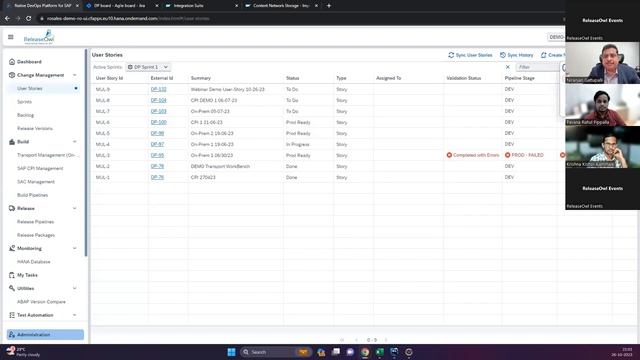Open Transport Management (On-...) sidebar item
This screenshot has height=360, width=640.
(48, 155)
